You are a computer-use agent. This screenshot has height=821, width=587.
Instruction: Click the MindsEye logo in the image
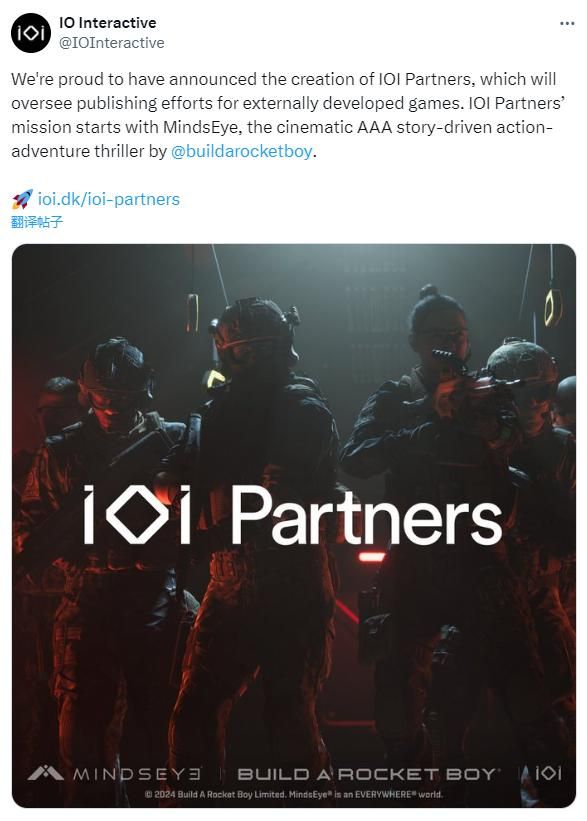click(114, 773)
